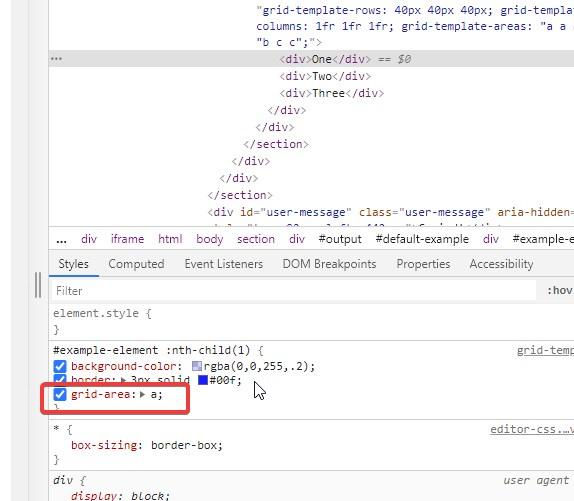Click the box-sizing: border-box declaration

pos(147,445)
